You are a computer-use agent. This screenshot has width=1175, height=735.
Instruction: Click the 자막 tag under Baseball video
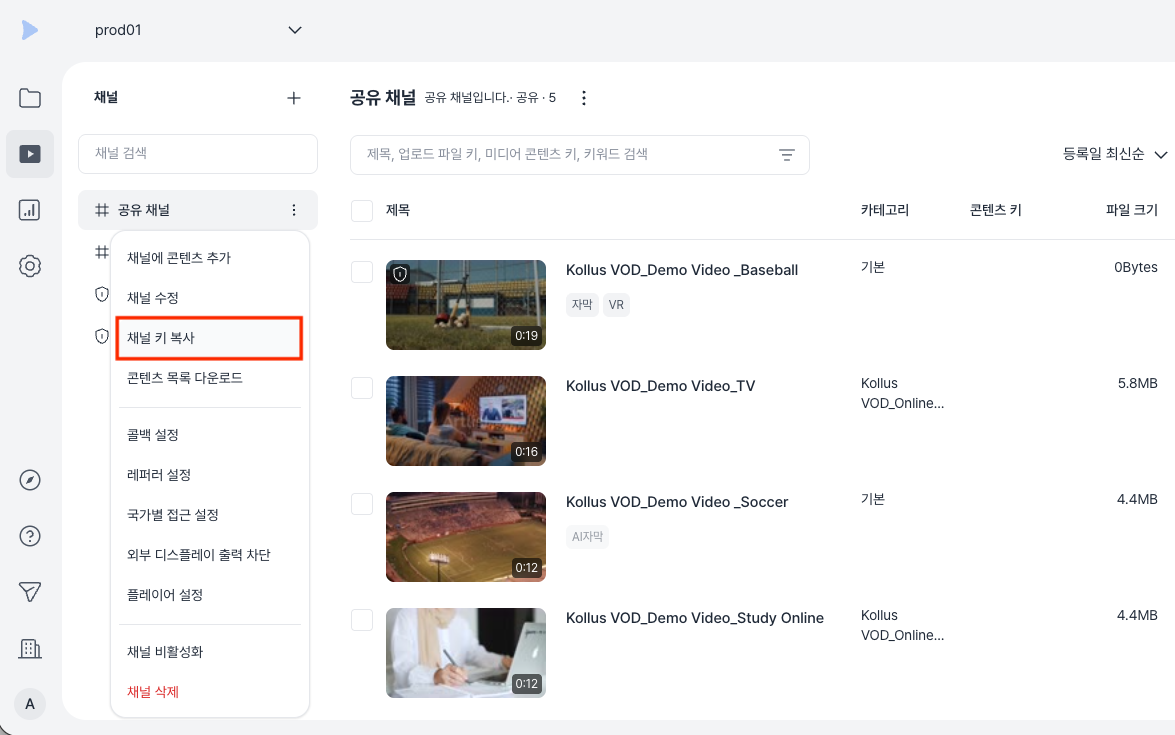(x=582, y=305)
